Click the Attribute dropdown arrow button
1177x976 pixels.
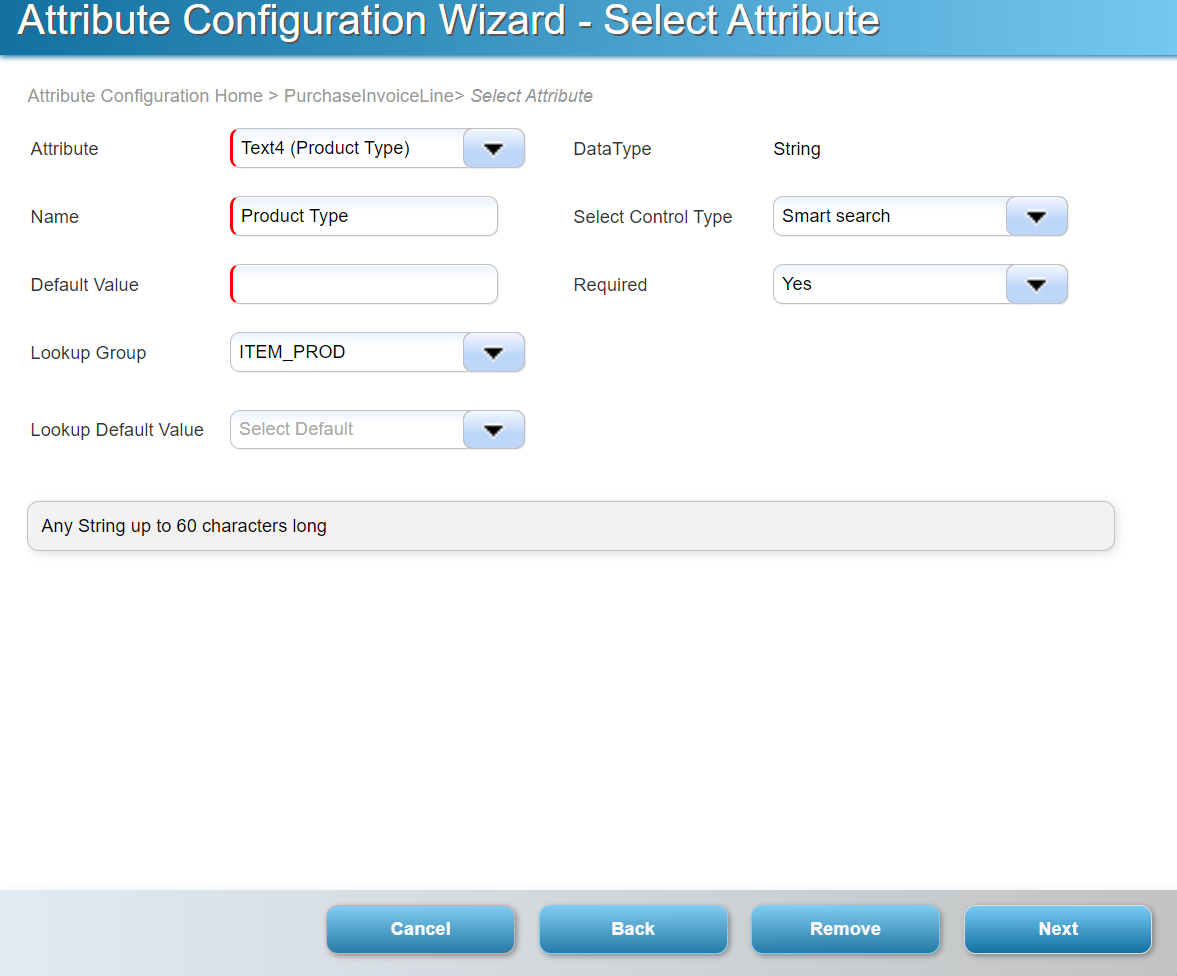click(493, 148)
